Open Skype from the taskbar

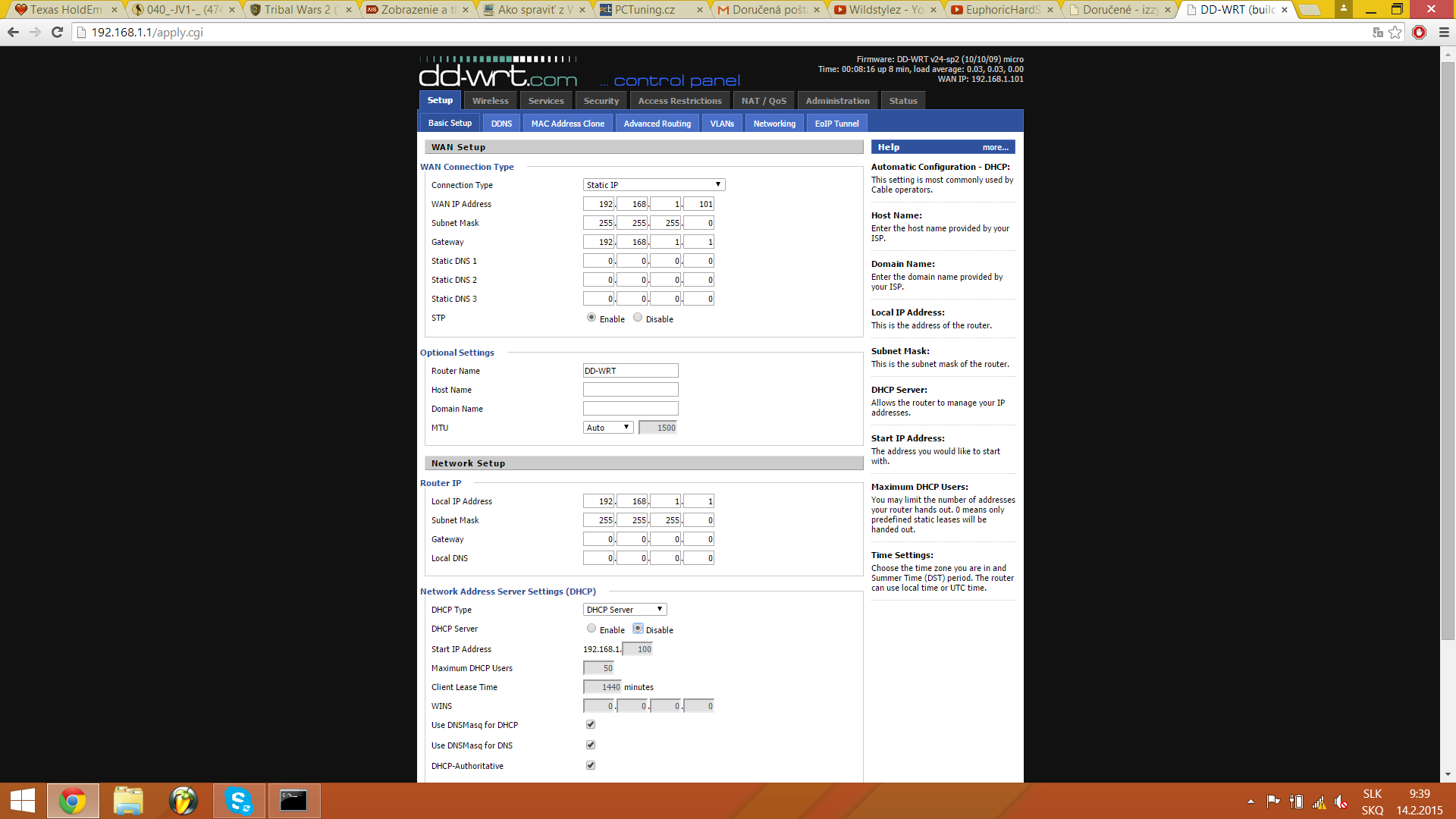tap(239, 801)
